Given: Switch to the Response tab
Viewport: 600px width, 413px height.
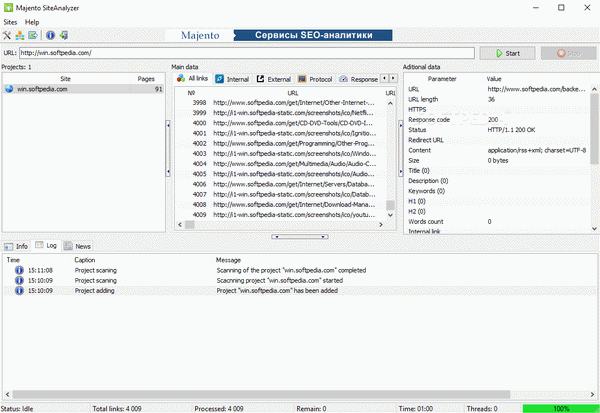Looking at the screenshot, I should [x=359, y=79].
